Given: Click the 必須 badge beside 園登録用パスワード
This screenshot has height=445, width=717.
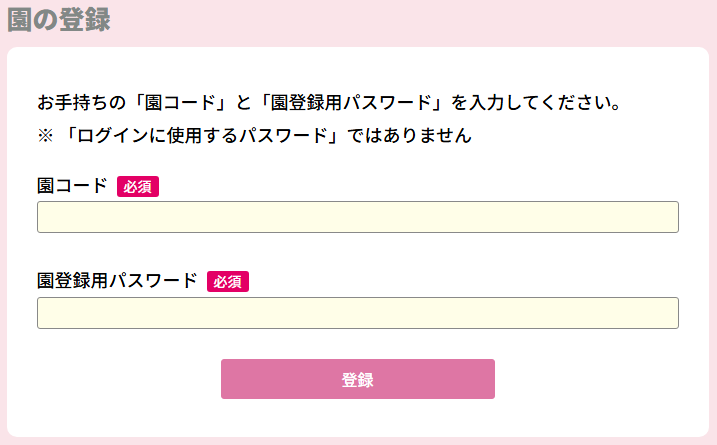Looking at the screenshot, I should tap(228, 282).
